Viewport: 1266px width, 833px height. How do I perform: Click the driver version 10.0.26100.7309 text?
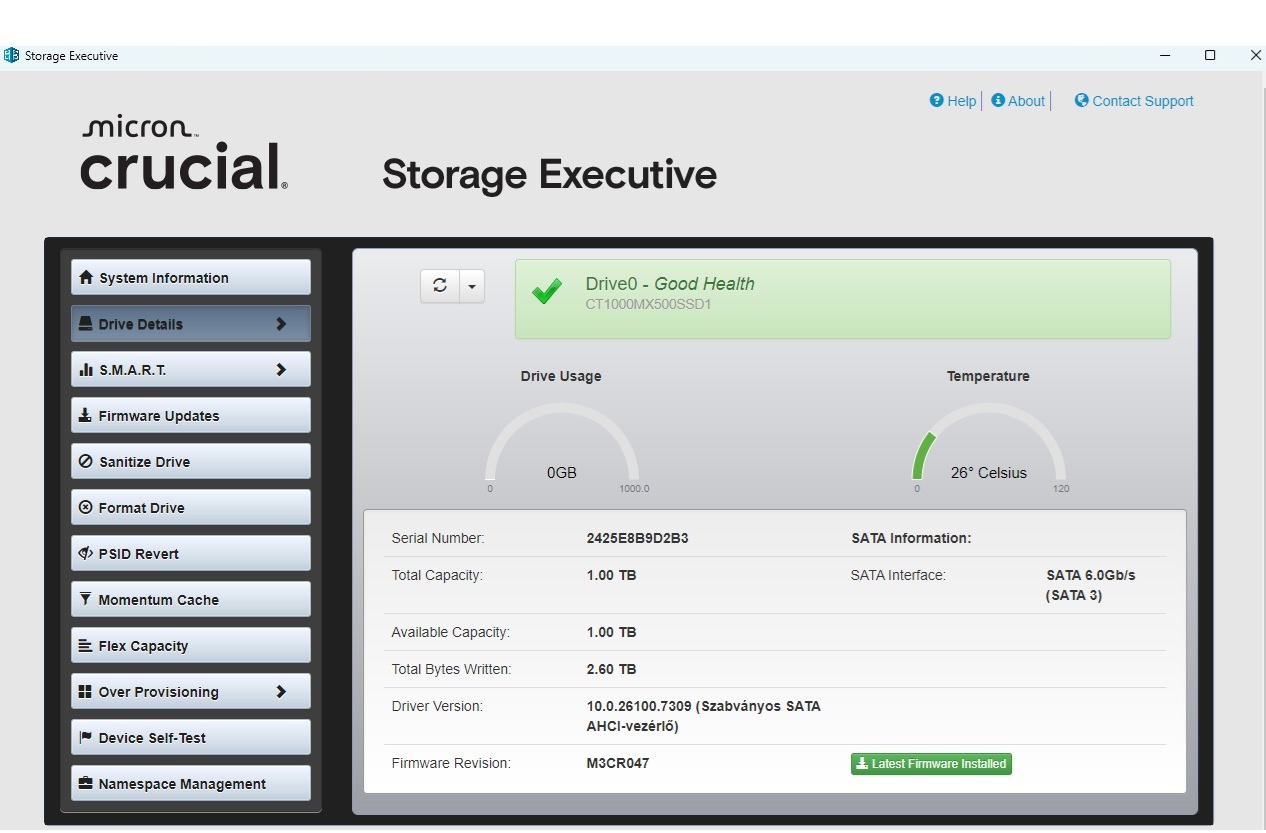pos(704,716)
